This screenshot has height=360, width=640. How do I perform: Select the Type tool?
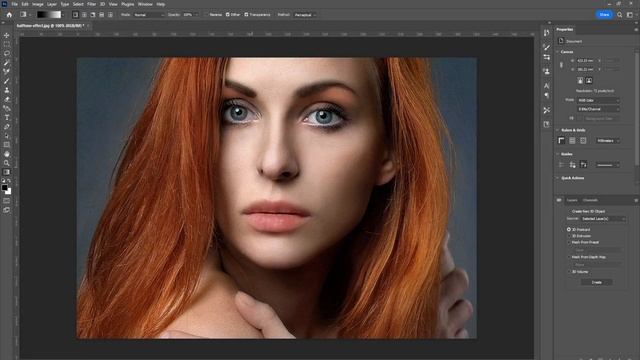7,118
